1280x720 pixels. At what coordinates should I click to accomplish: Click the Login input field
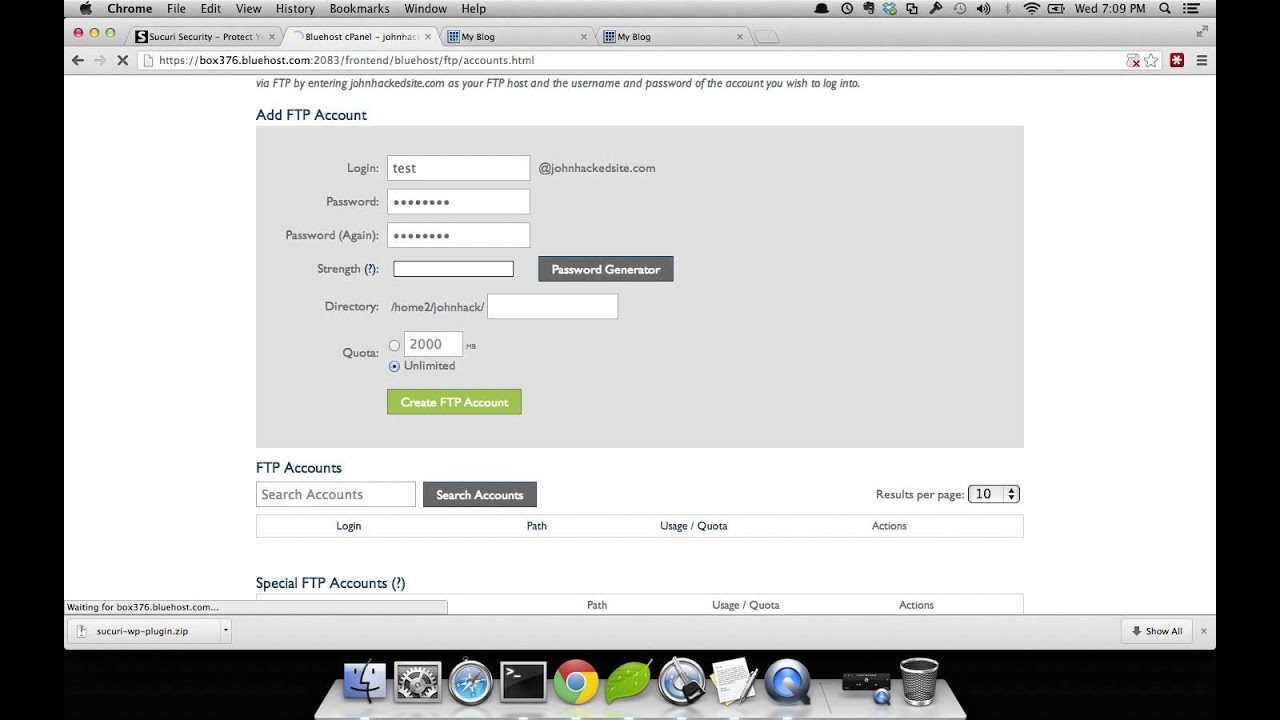coord(458,168)
